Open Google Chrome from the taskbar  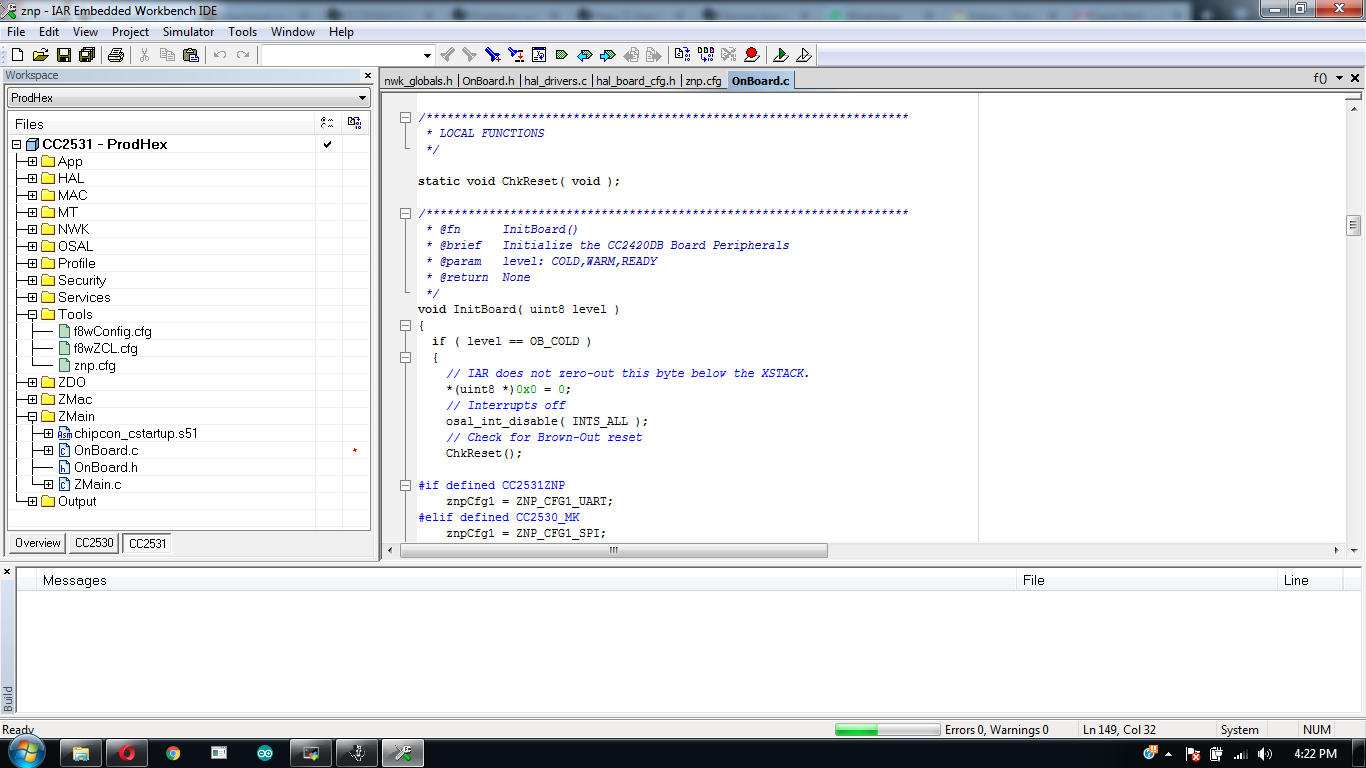coord(173,753)
